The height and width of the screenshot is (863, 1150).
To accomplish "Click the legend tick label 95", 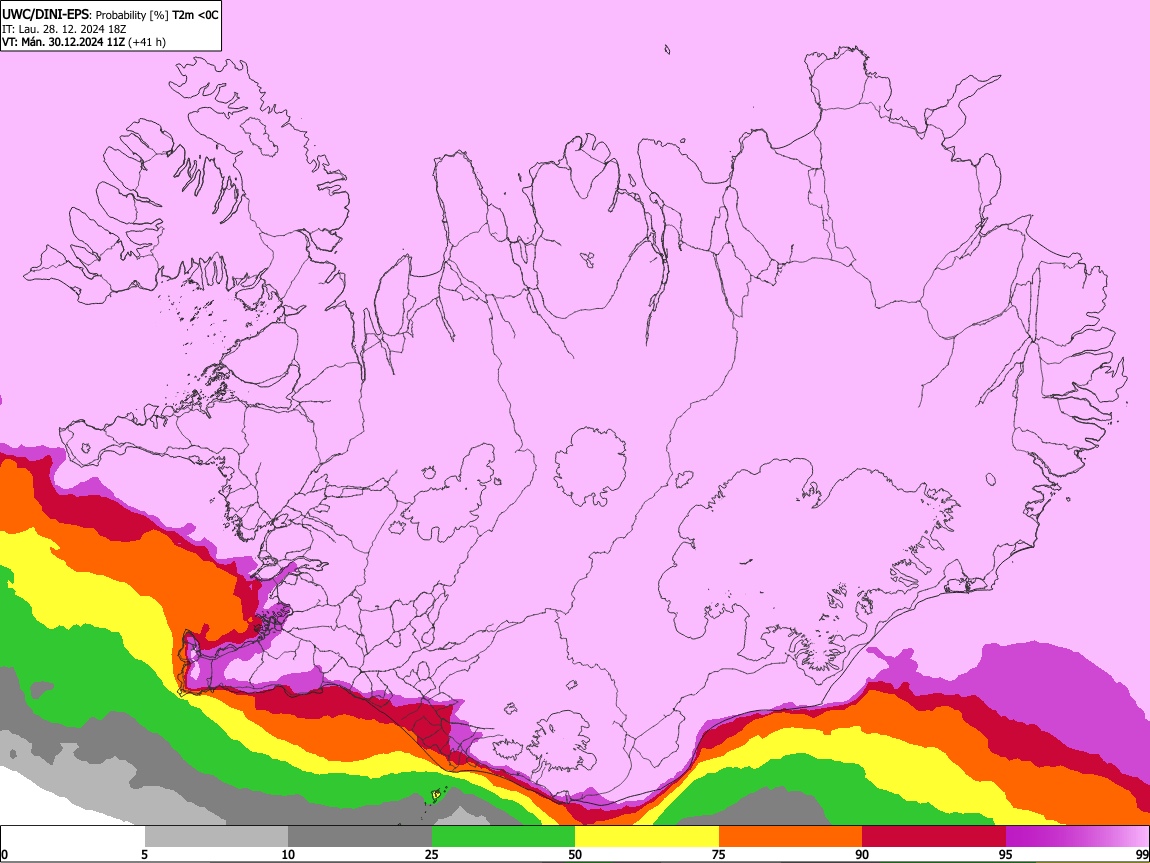I will click(1005, 855).
